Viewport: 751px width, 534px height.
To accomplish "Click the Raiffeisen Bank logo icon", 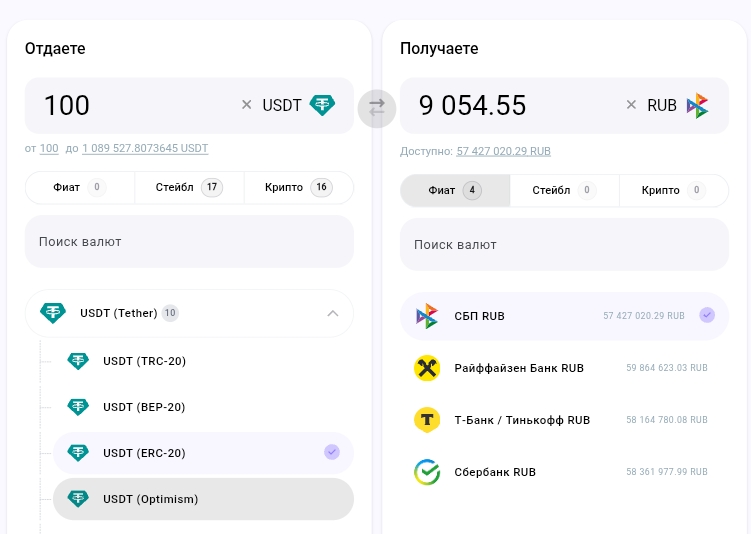I will pyautogui.click(x=427, y=368).
